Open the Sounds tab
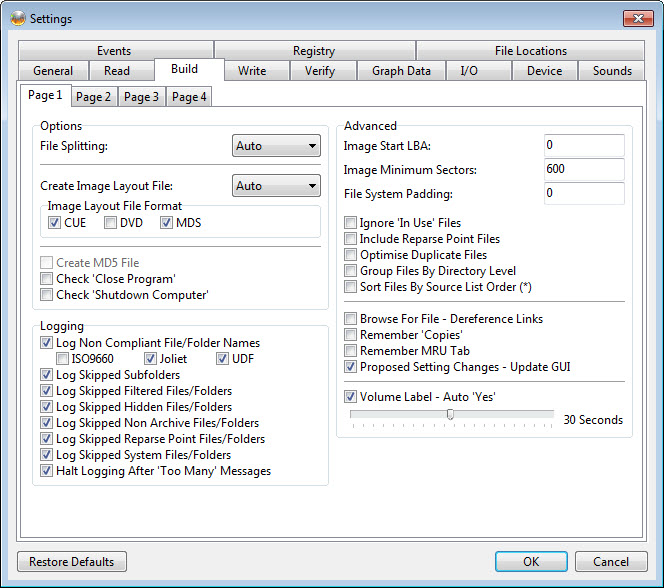Viewport: 664px width, 588px height. tap(611, 71)
